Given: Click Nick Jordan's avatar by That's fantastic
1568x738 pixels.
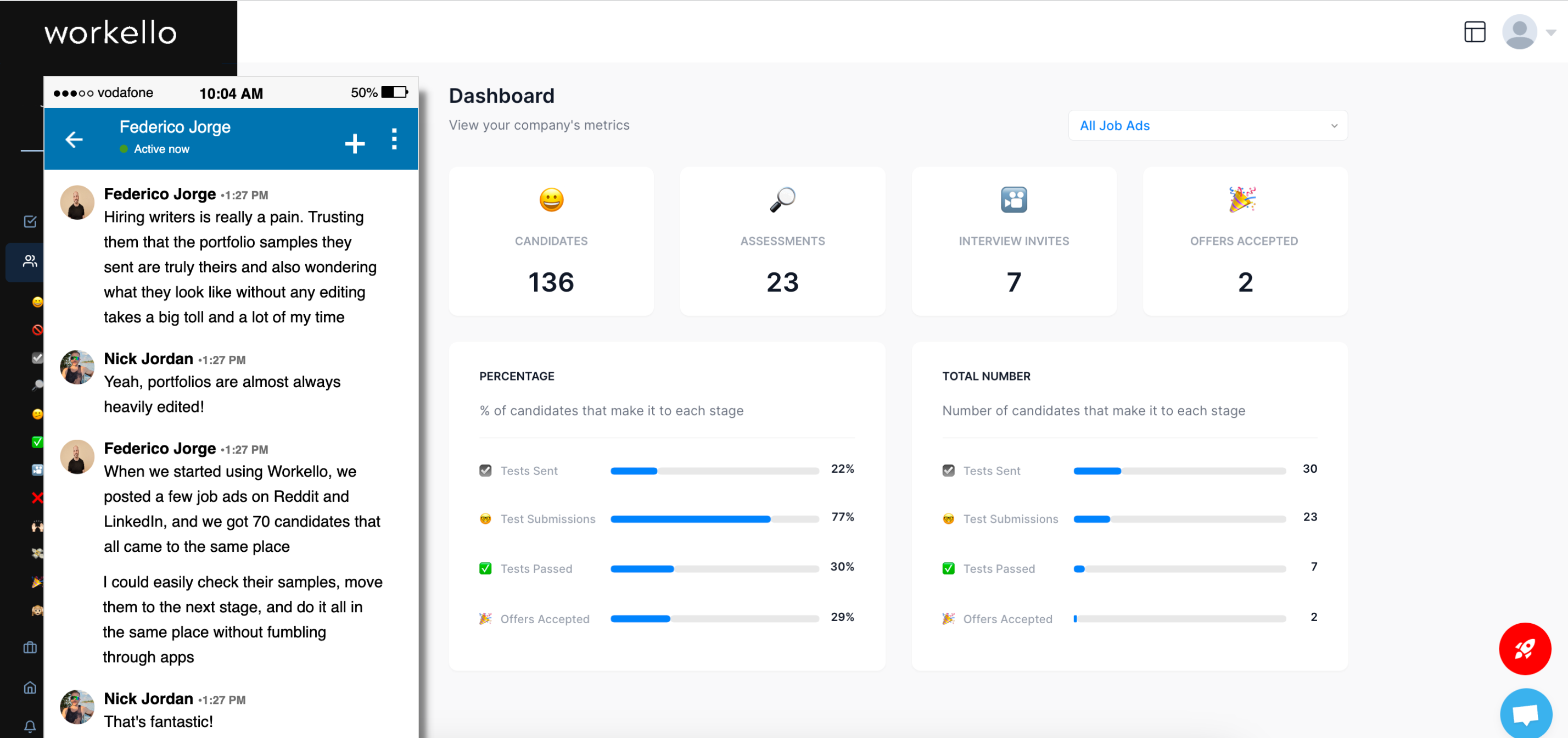Looking at the screenshot, I should 77,707.
